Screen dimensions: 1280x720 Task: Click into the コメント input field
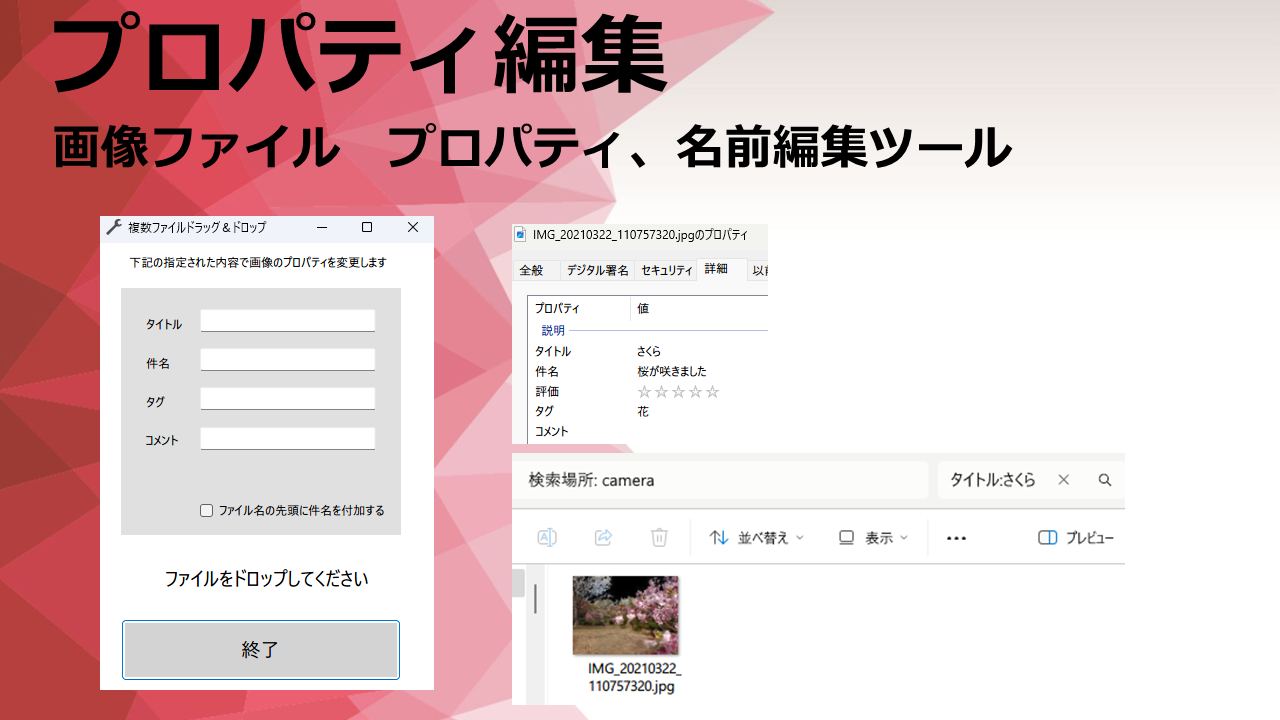coord(287,439)
